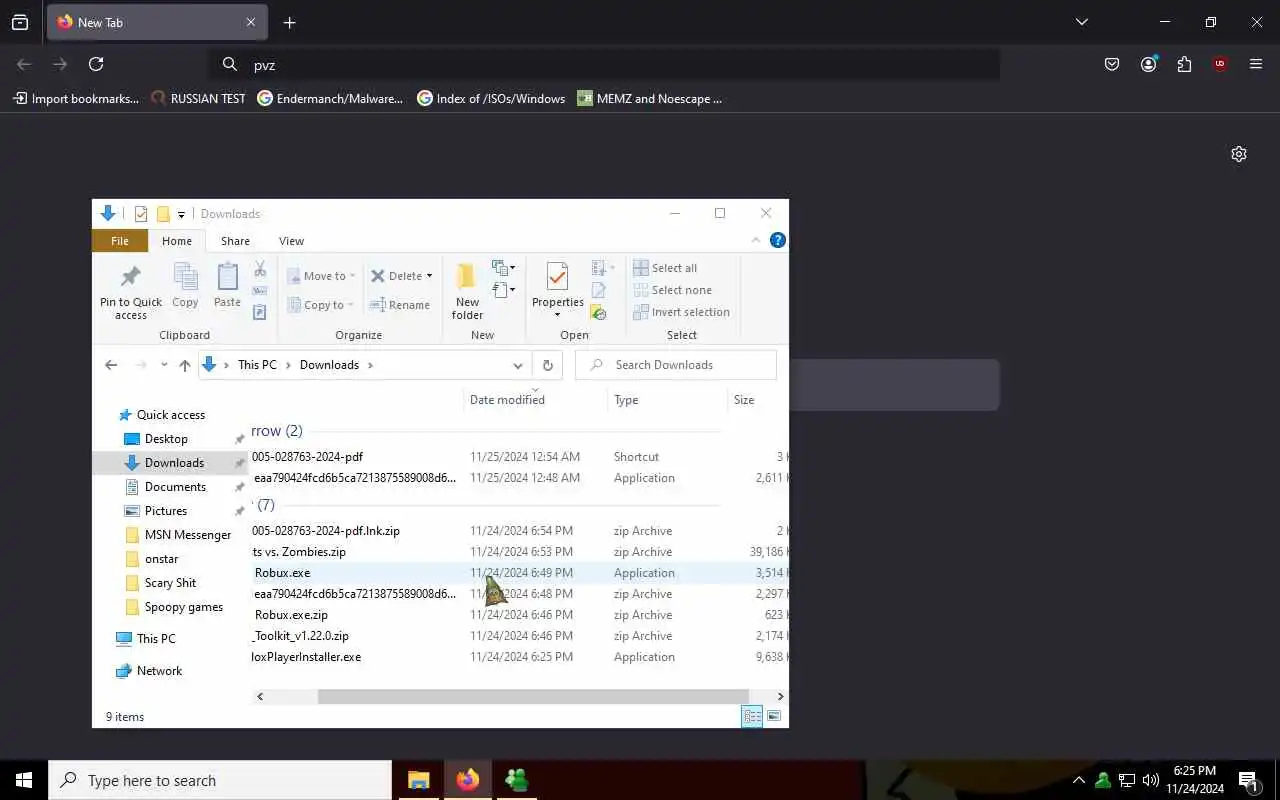Expand the Delete dropdown arrow
The height and width of the screenshot is (800, 1280).
coord(430,276)
